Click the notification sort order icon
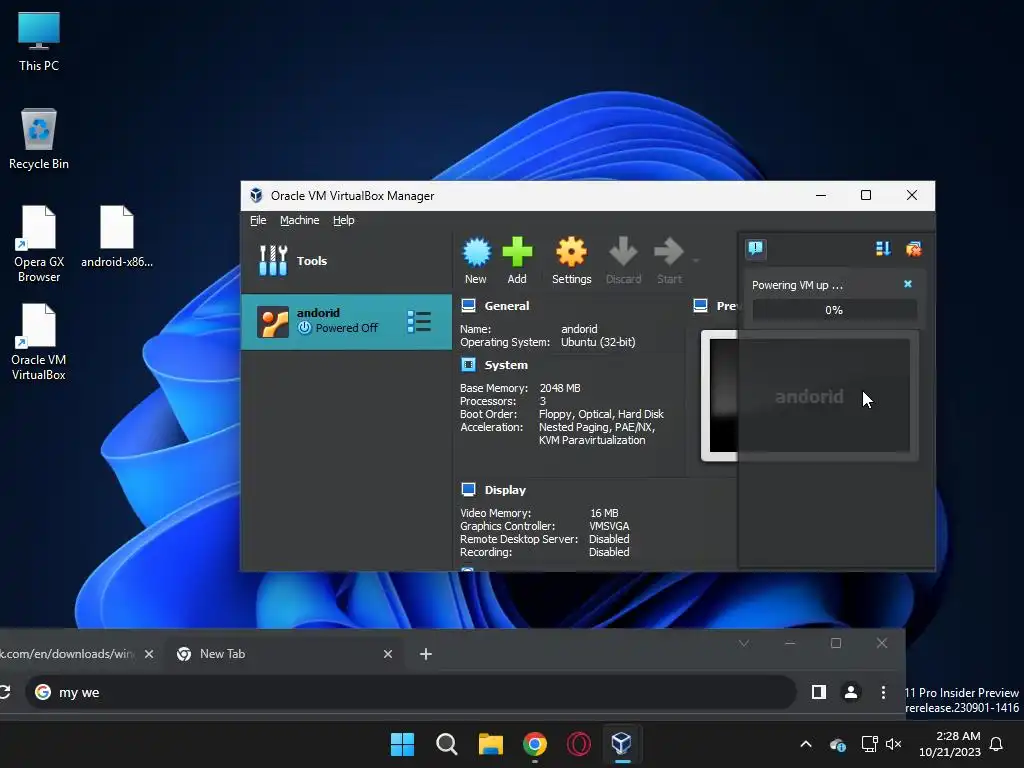This screenshot has height=768, width=1024. pyautogui.click(x=883, y=248)
